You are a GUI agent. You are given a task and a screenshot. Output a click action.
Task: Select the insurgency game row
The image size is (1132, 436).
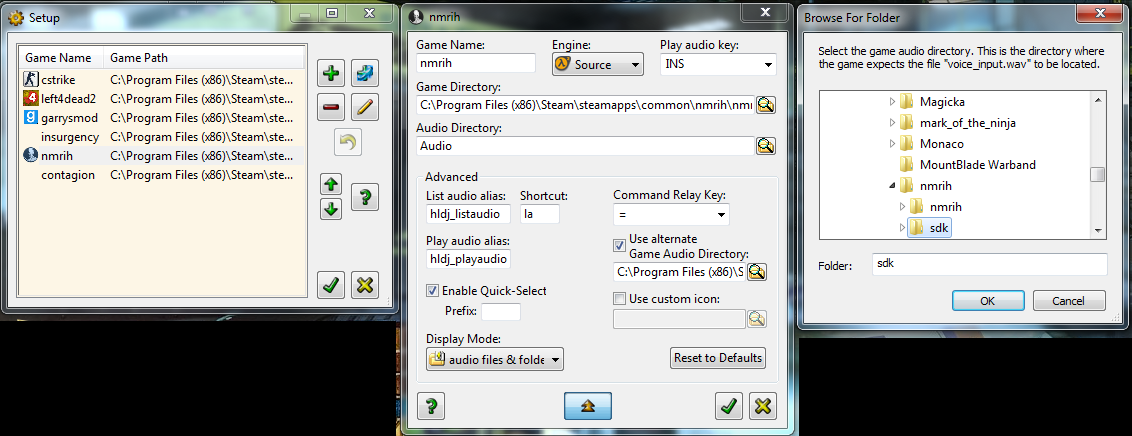162,136
